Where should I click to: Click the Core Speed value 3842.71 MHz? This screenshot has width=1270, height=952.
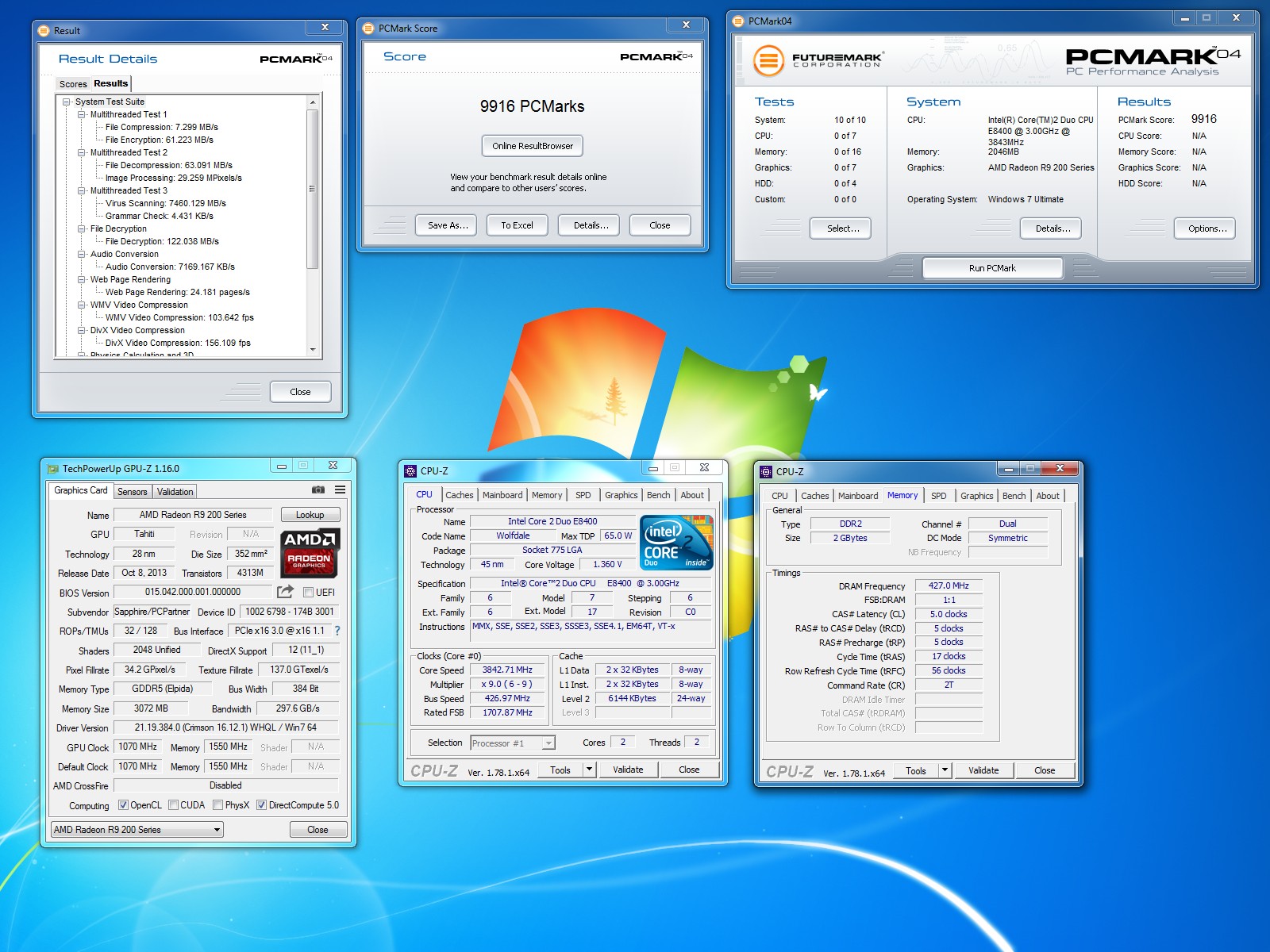507,670
